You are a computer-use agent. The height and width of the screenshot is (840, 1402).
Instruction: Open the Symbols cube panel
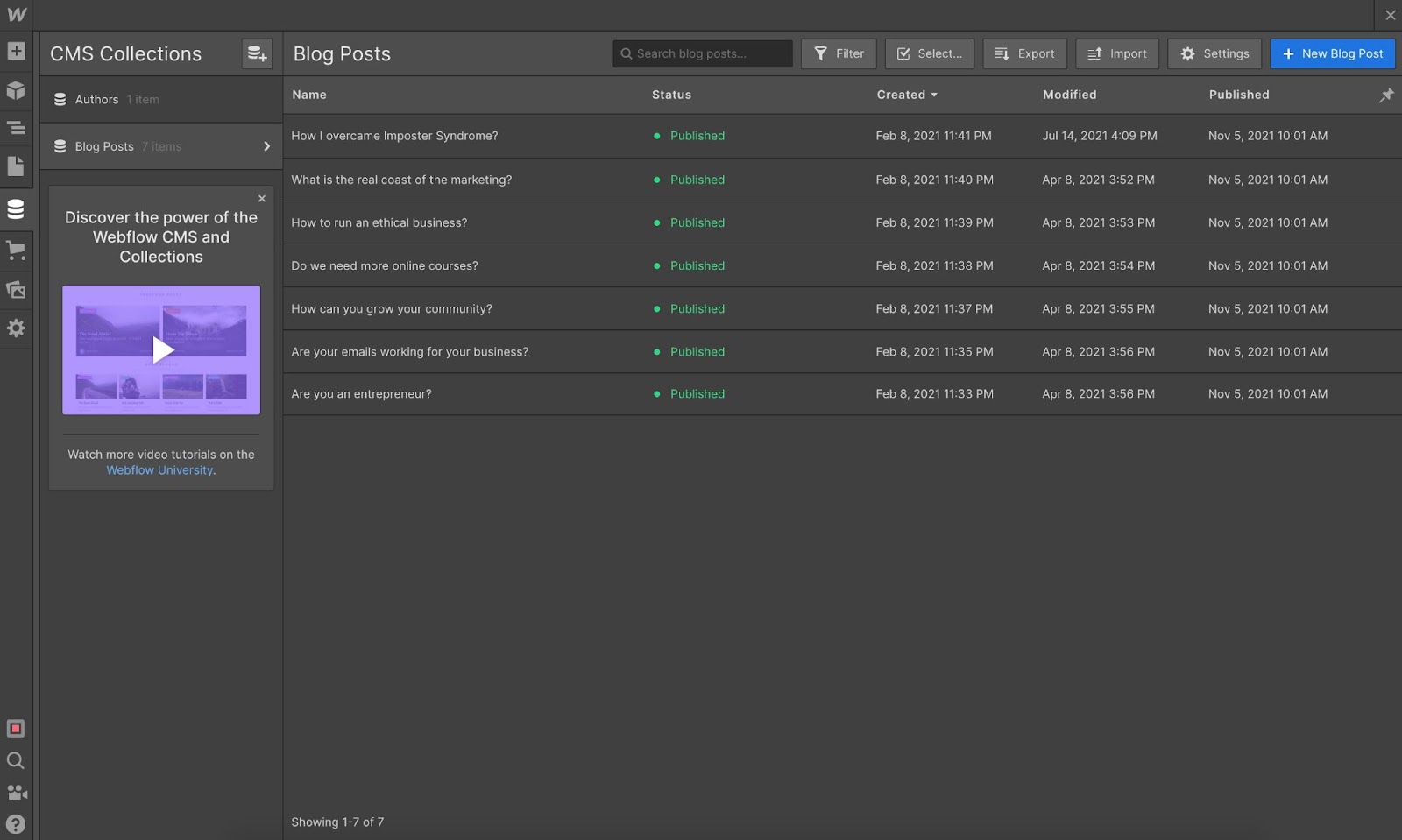16,90
